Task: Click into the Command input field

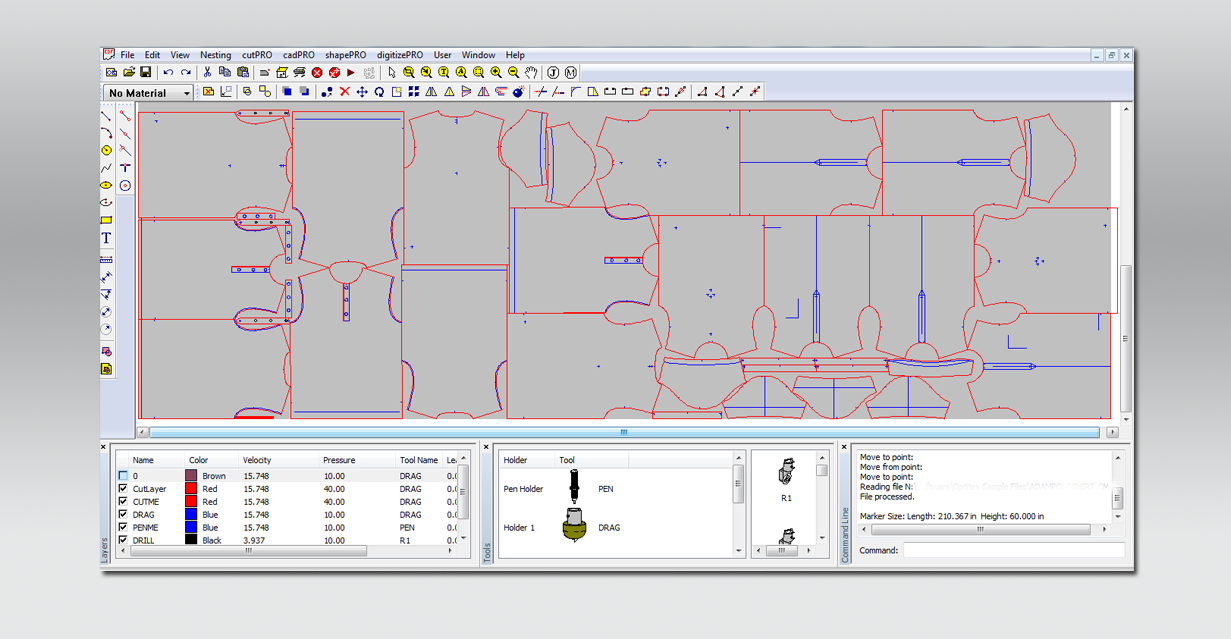Action: 1013,550
